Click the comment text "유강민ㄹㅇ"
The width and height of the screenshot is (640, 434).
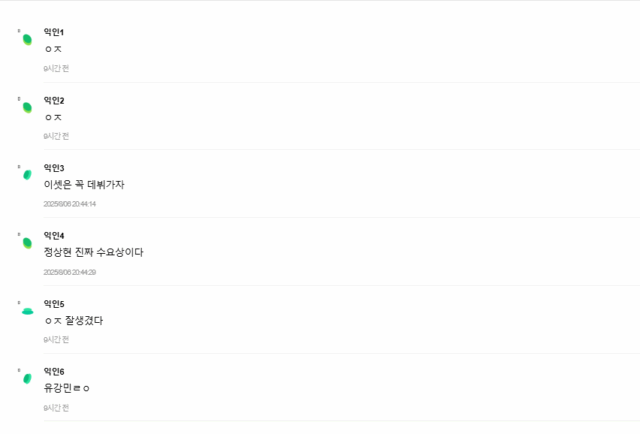pos(68,388)
